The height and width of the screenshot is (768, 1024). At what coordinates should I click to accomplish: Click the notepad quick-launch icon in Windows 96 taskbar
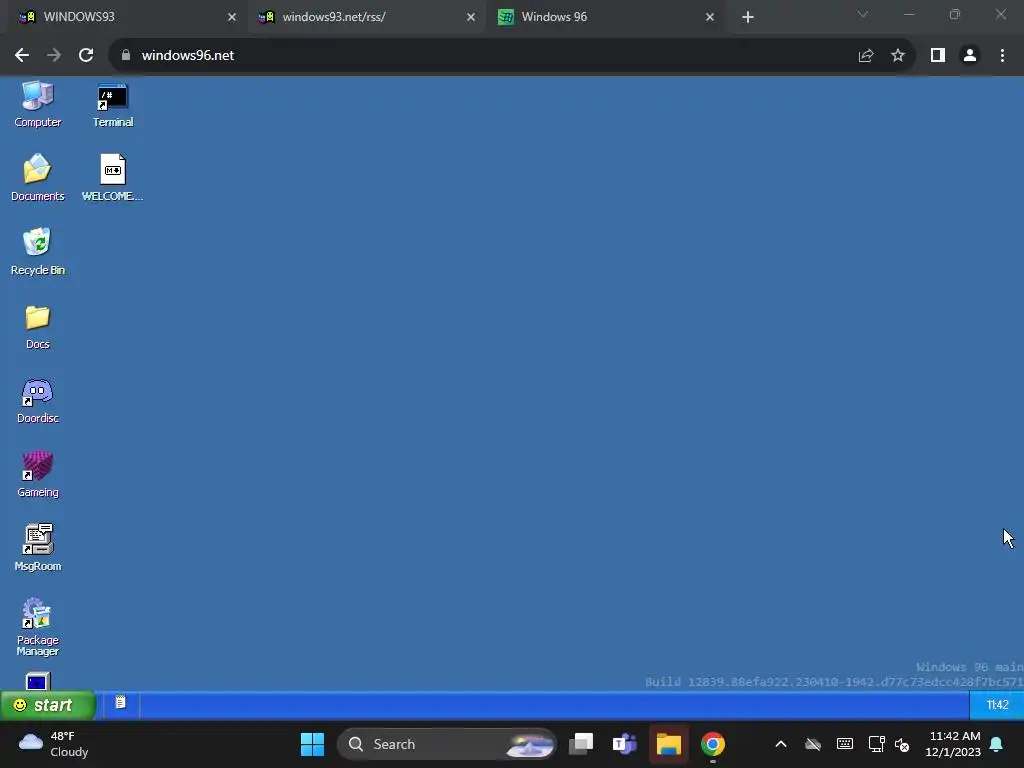coord(120,703)
